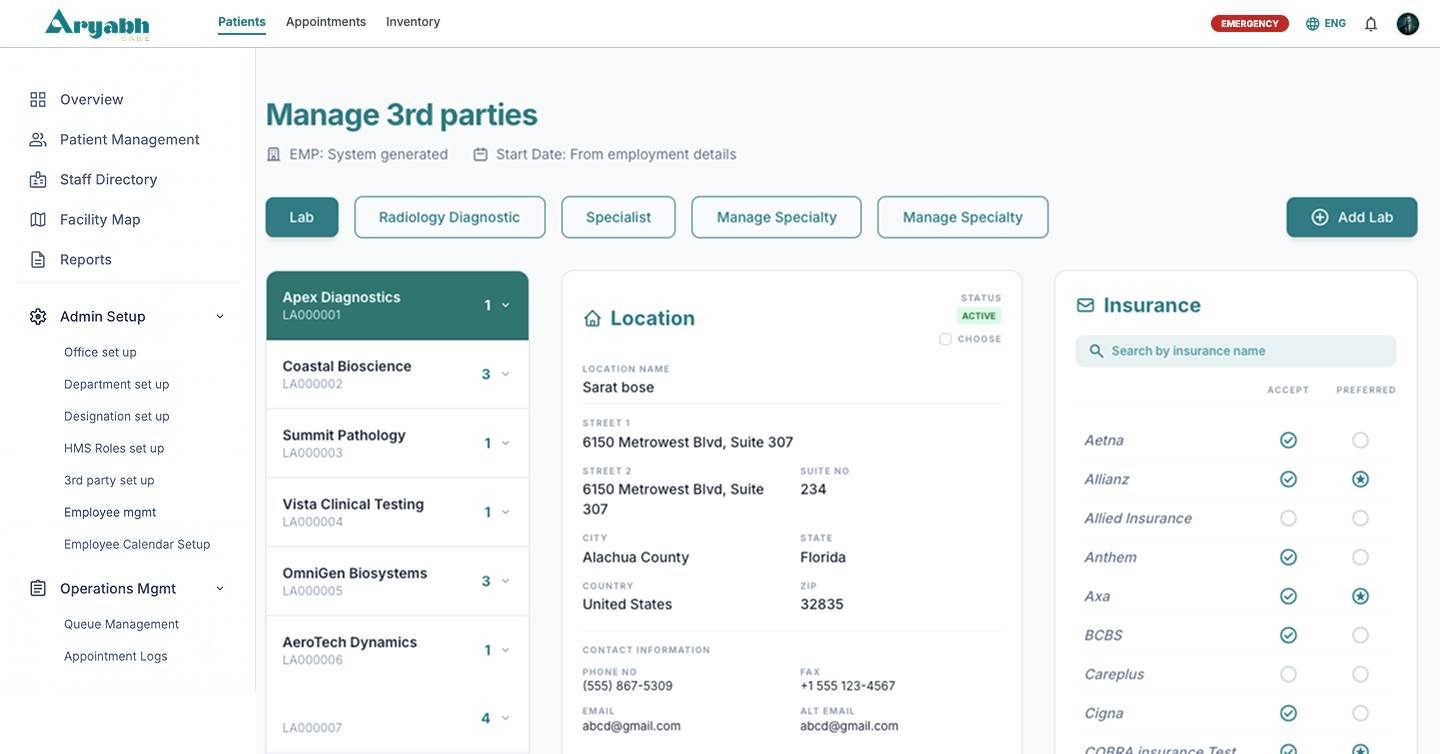Screen dimensions: 1440x754
Task: Uncheck Accept for Allianz
Action: [x=1288, y=479]
